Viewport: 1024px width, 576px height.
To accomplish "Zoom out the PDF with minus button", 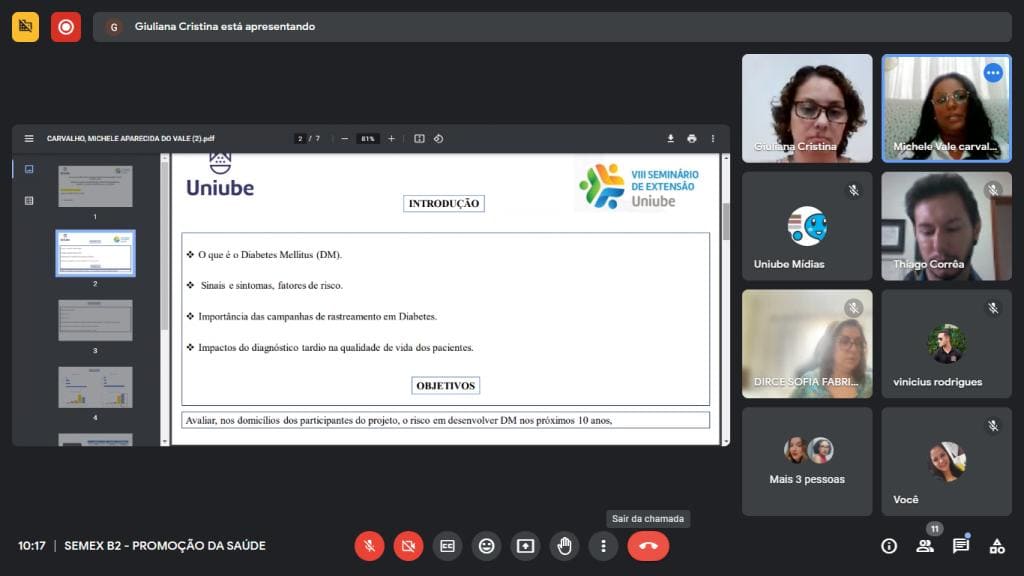I will coord(344,138).
